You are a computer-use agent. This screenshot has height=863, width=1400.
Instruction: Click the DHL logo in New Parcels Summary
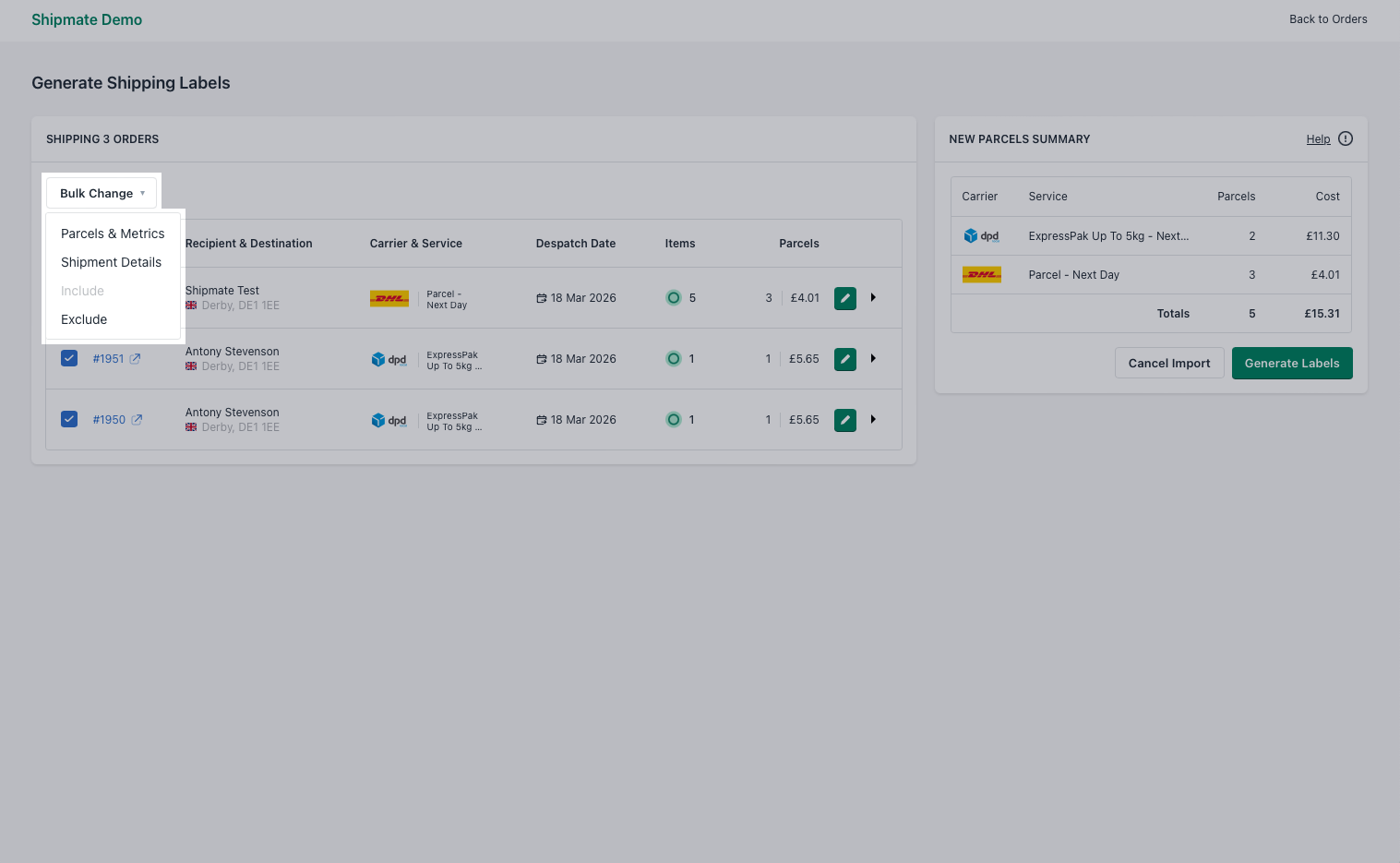[x=981, y=274]
